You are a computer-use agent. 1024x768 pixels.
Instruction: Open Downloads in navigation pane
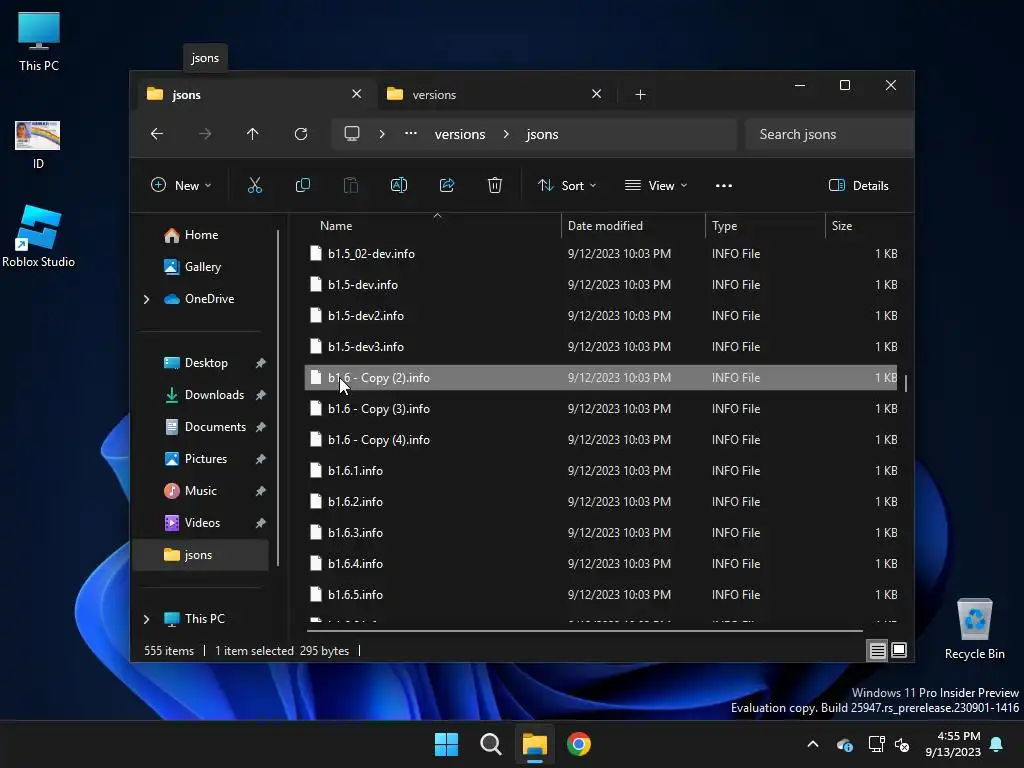pyautogui.click(x=202, y=395)
